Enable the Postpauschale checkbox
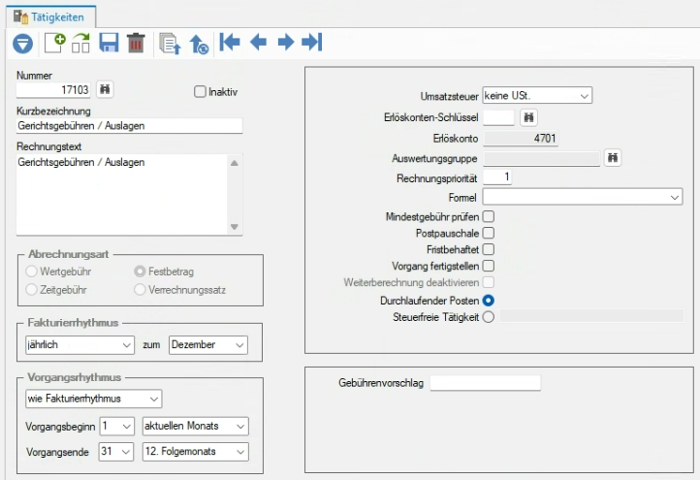Viewport: 700px width, 480px height. click(488, 233)
